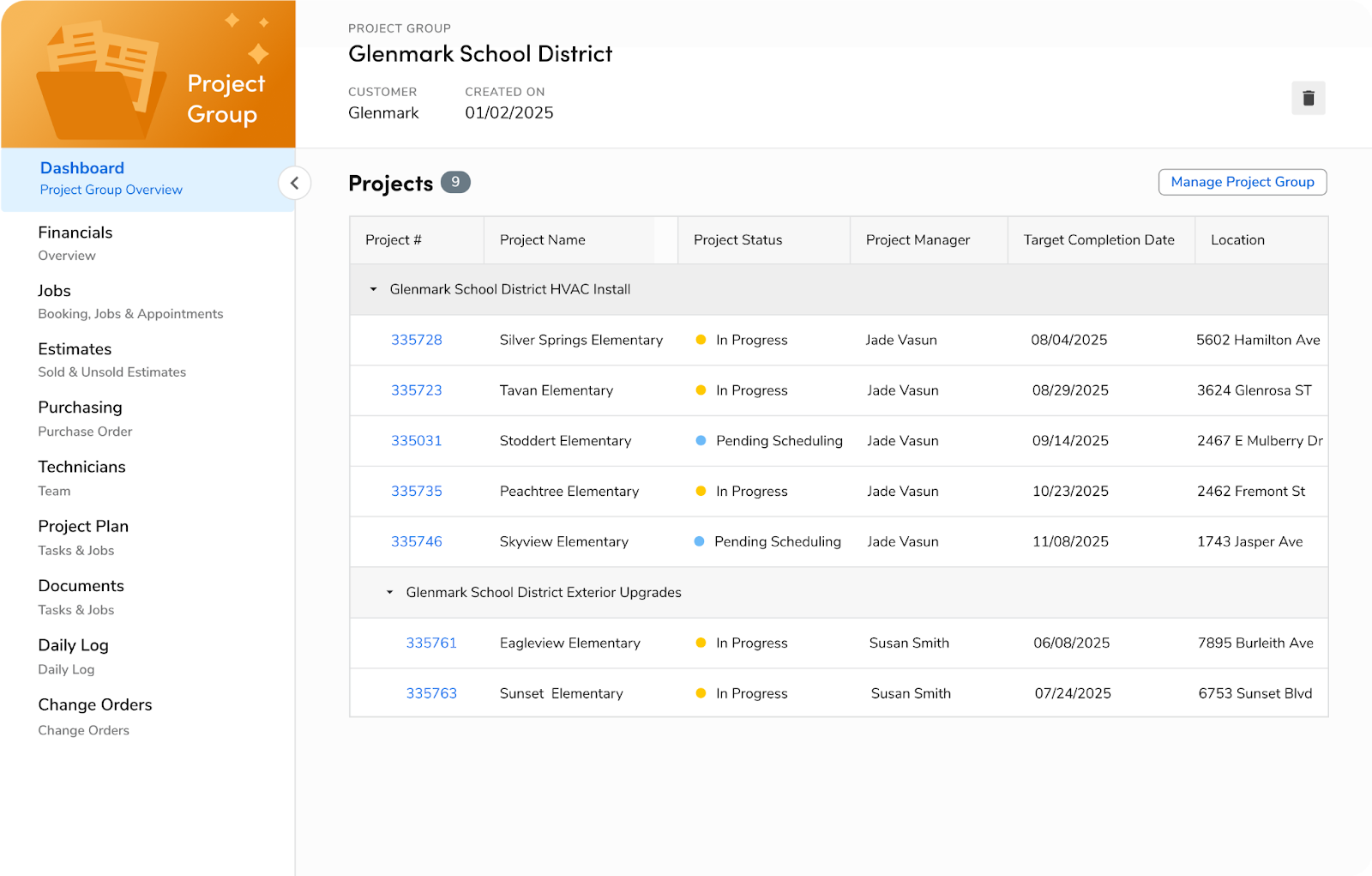Click location 2462 Fremont St
This screenshot has width=1372, height=876.
point(1251,492)
